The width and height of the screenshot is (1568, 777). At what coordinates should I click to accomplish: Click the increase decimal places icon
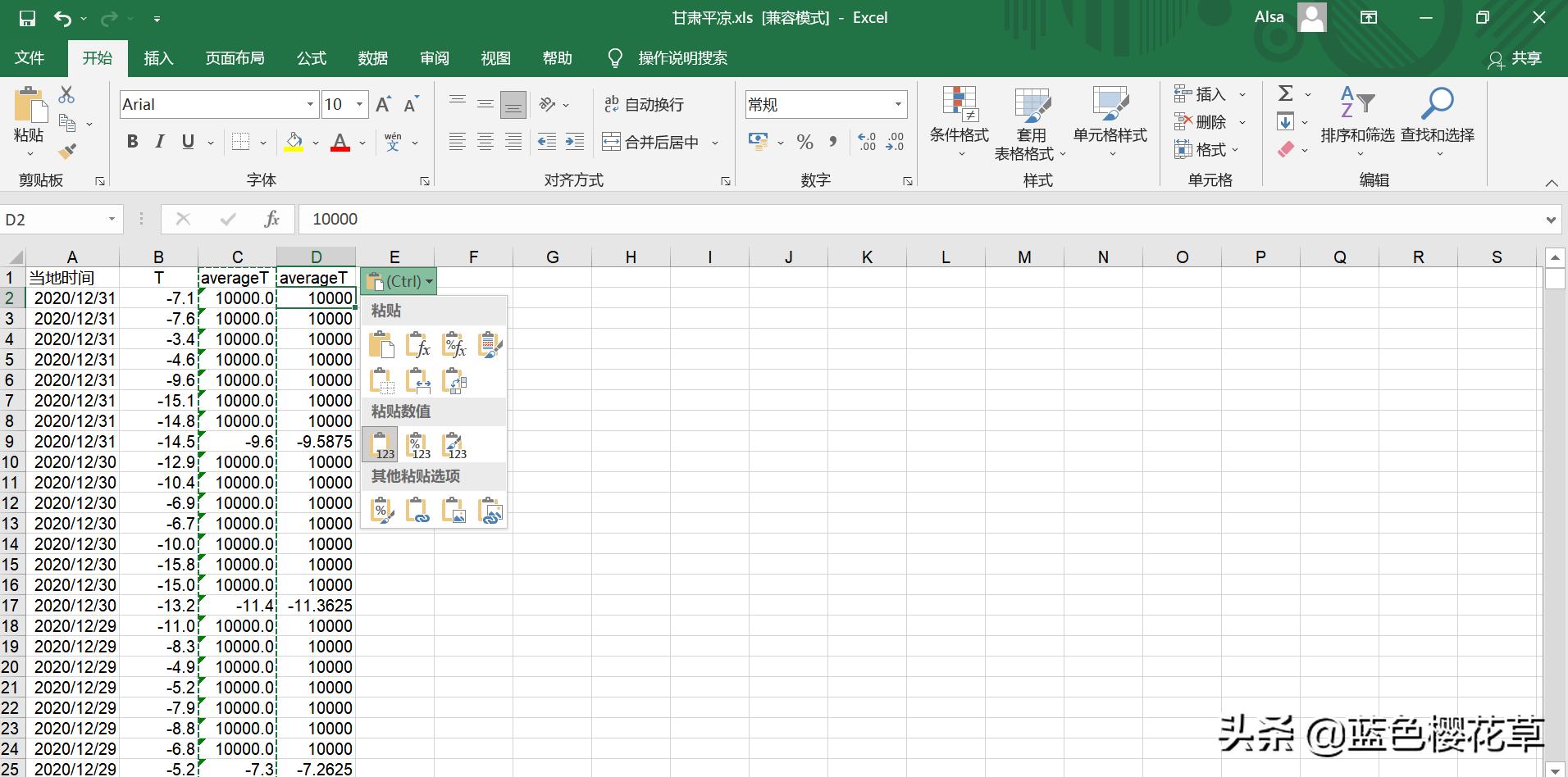[865, 141]
